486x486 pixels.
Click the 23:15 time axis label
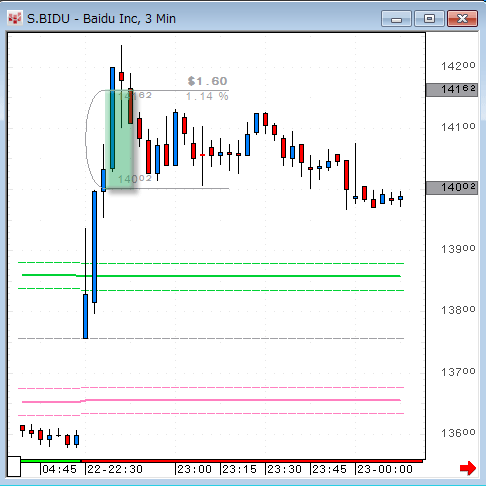pos(239,469)
